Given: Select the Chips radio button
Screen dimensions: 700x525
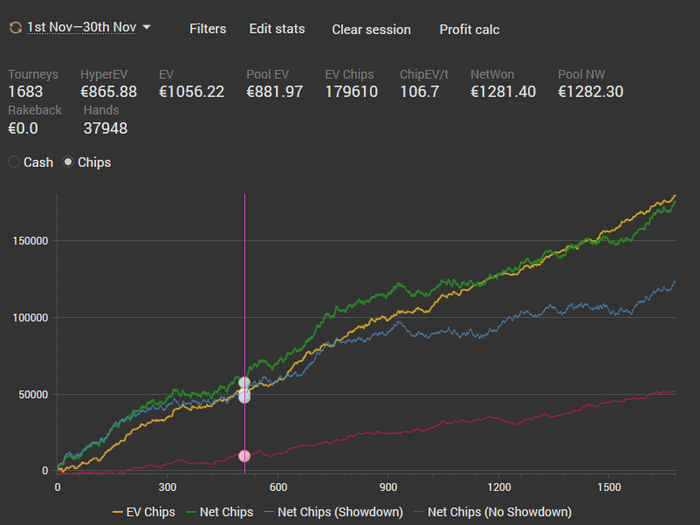Looking at the screenshot, I should point(68,162).
